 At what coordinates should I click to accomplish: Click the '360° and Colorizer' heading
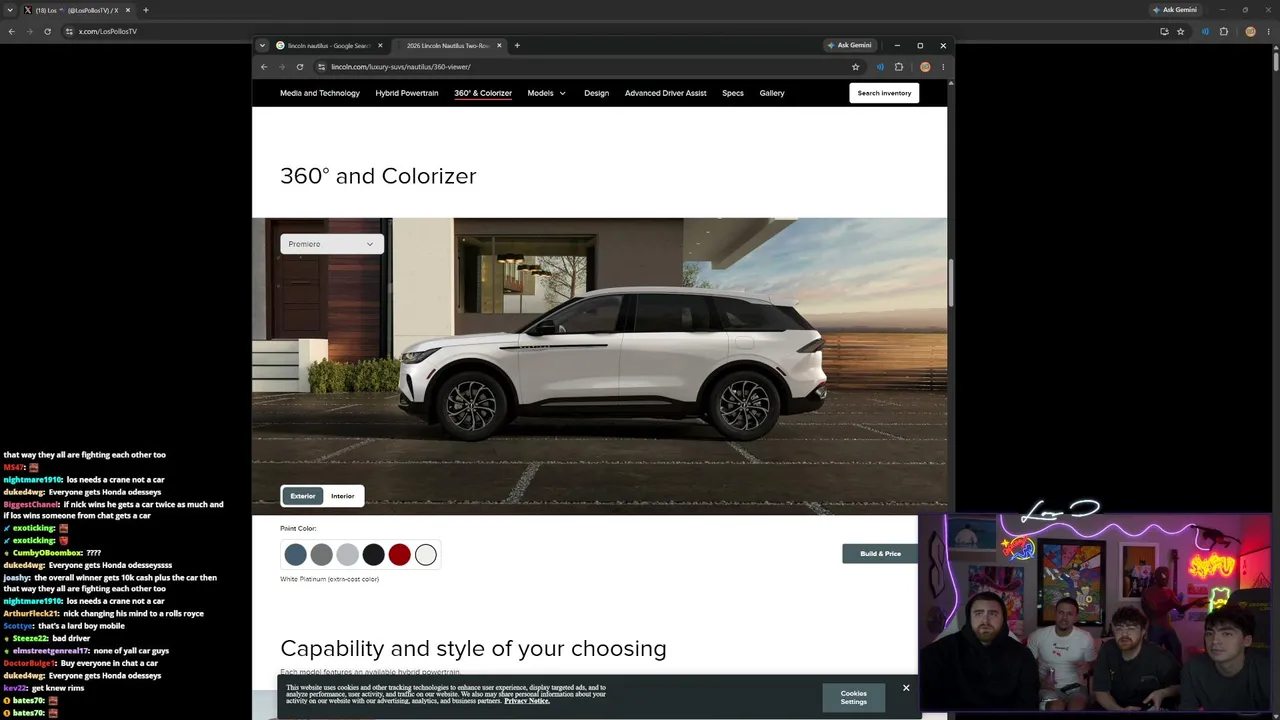[378, 176]
